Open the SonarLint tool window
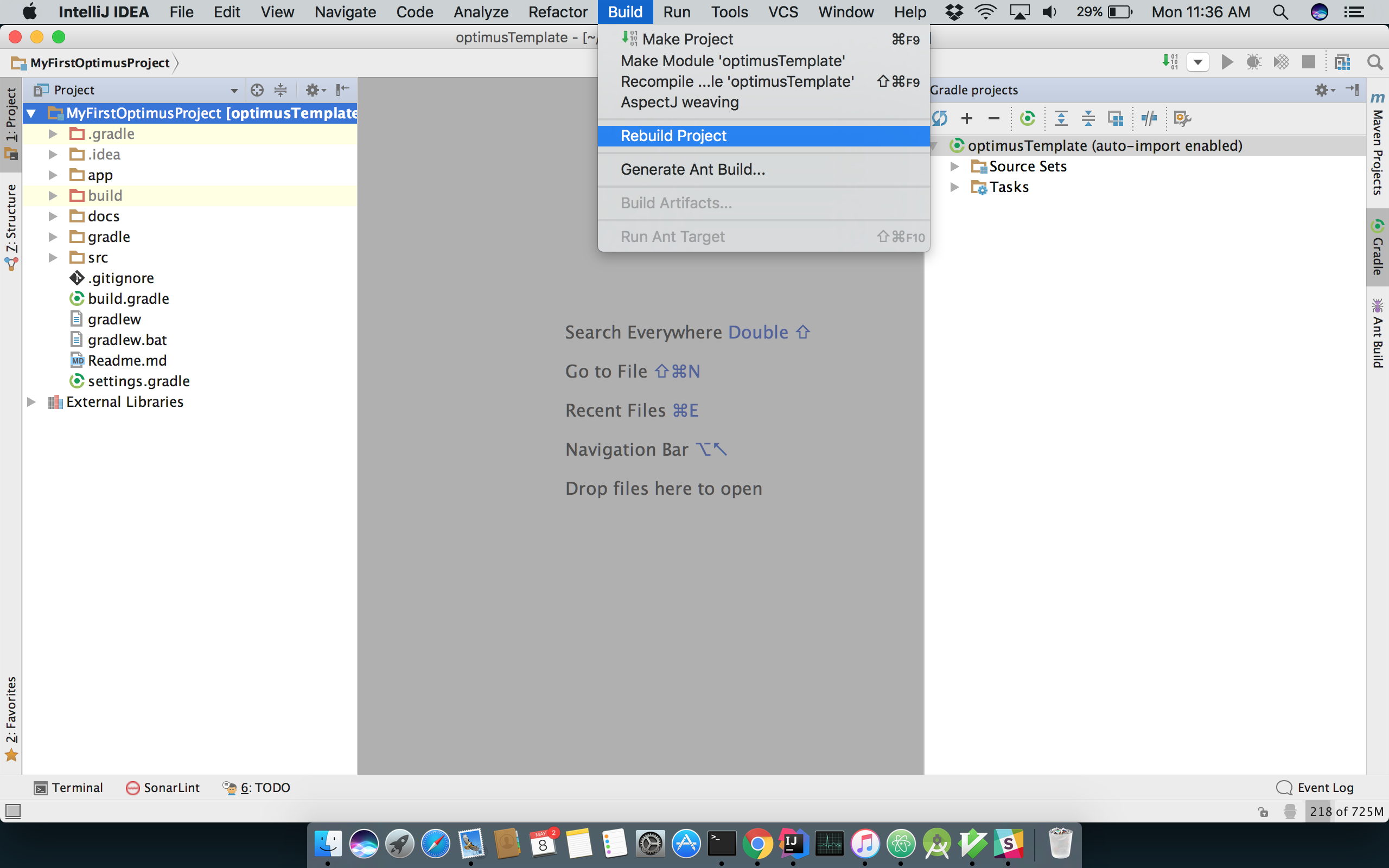The width and height of the screenshot is (1389, 868). click(162, 788)
